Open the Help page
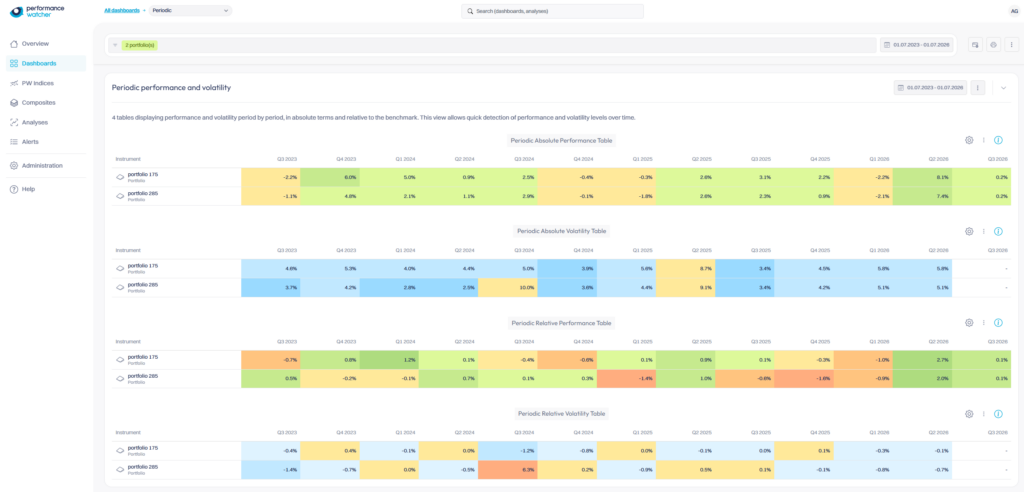This screenshot has height=492, width=1024. click(x=28, y=189)
